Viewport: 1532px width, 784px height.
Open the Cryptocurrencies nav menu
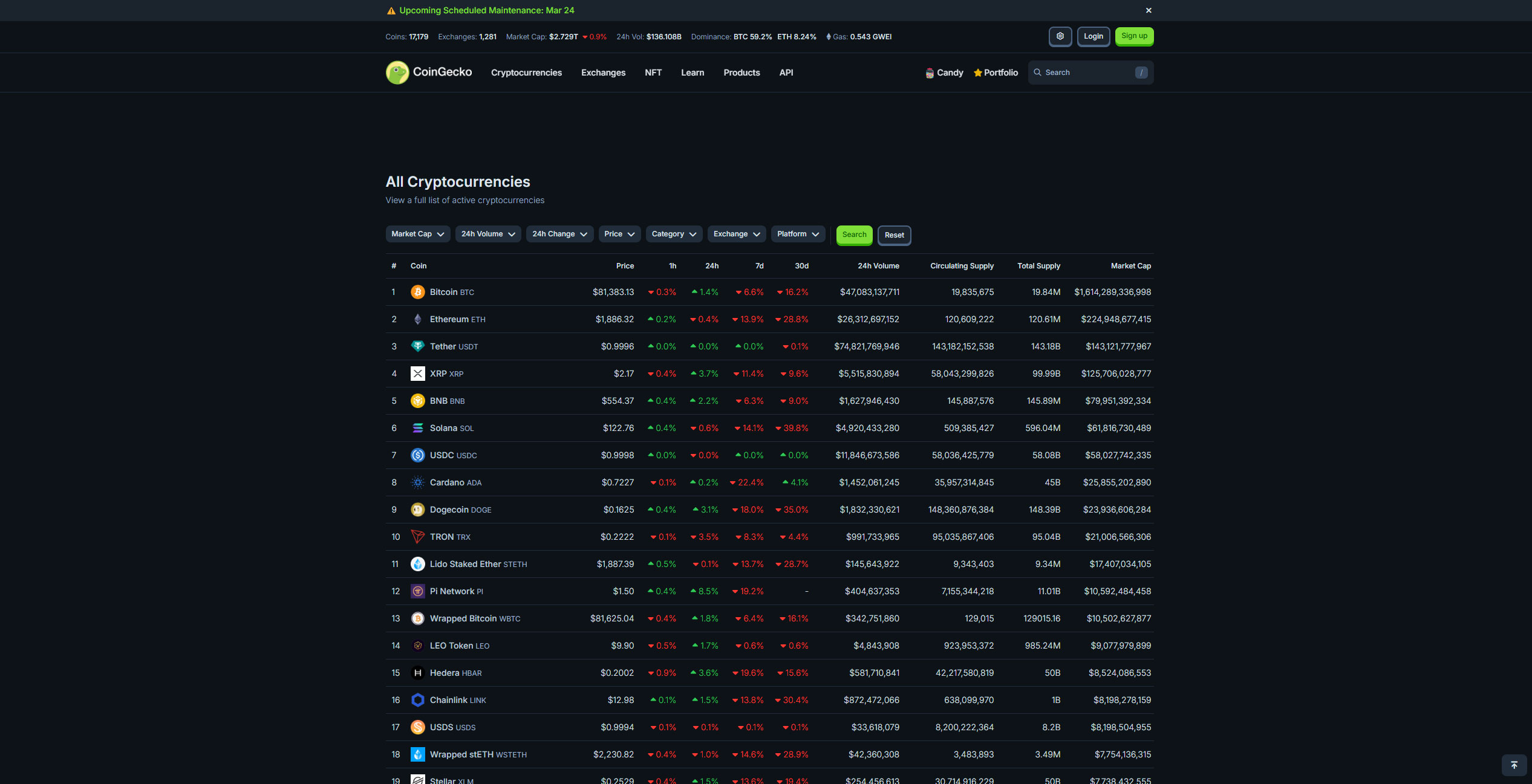tap(526, 73)
